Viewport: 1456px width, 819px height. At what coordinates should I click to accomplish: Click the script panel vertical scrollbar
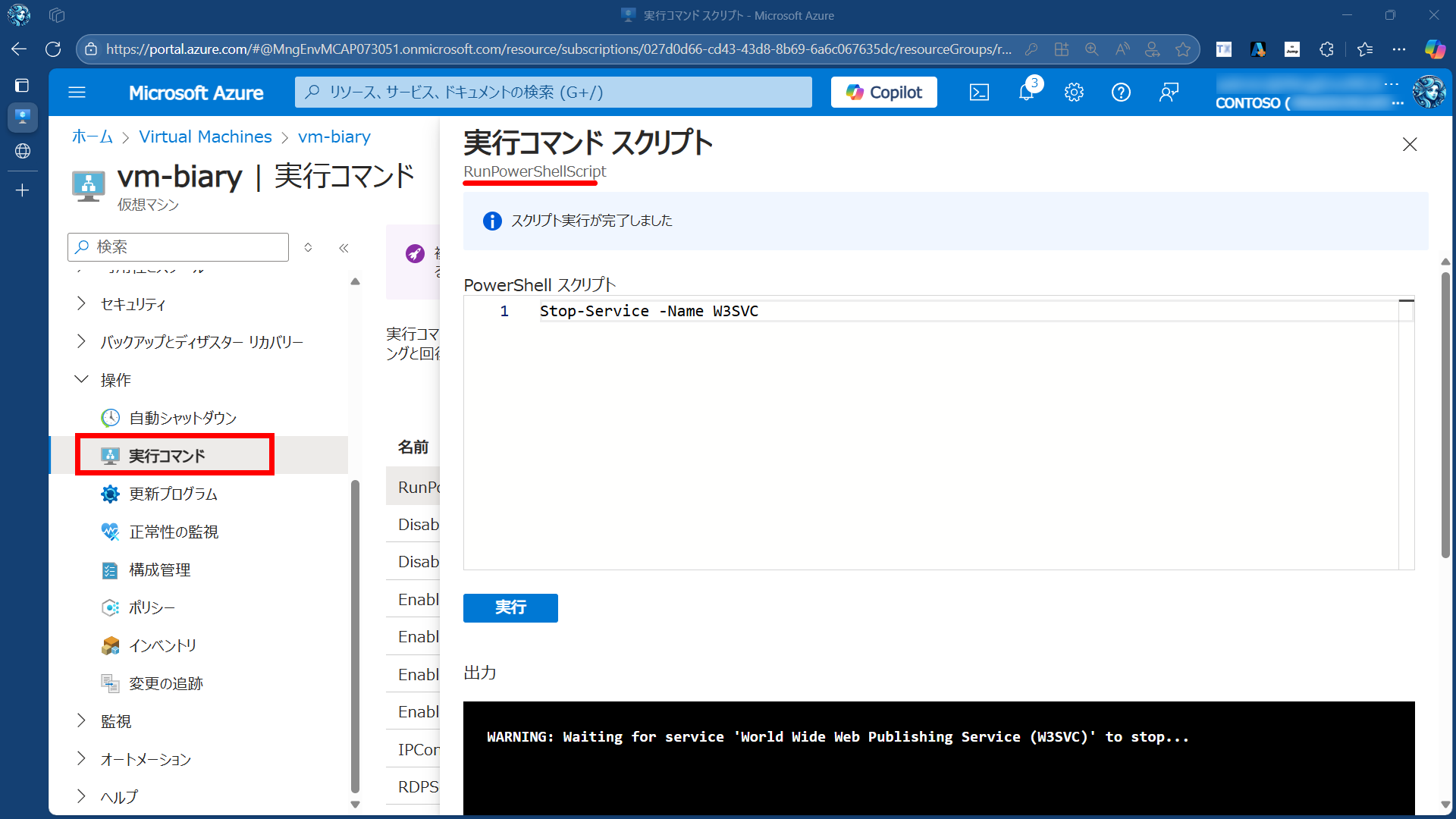[1445, 414]
